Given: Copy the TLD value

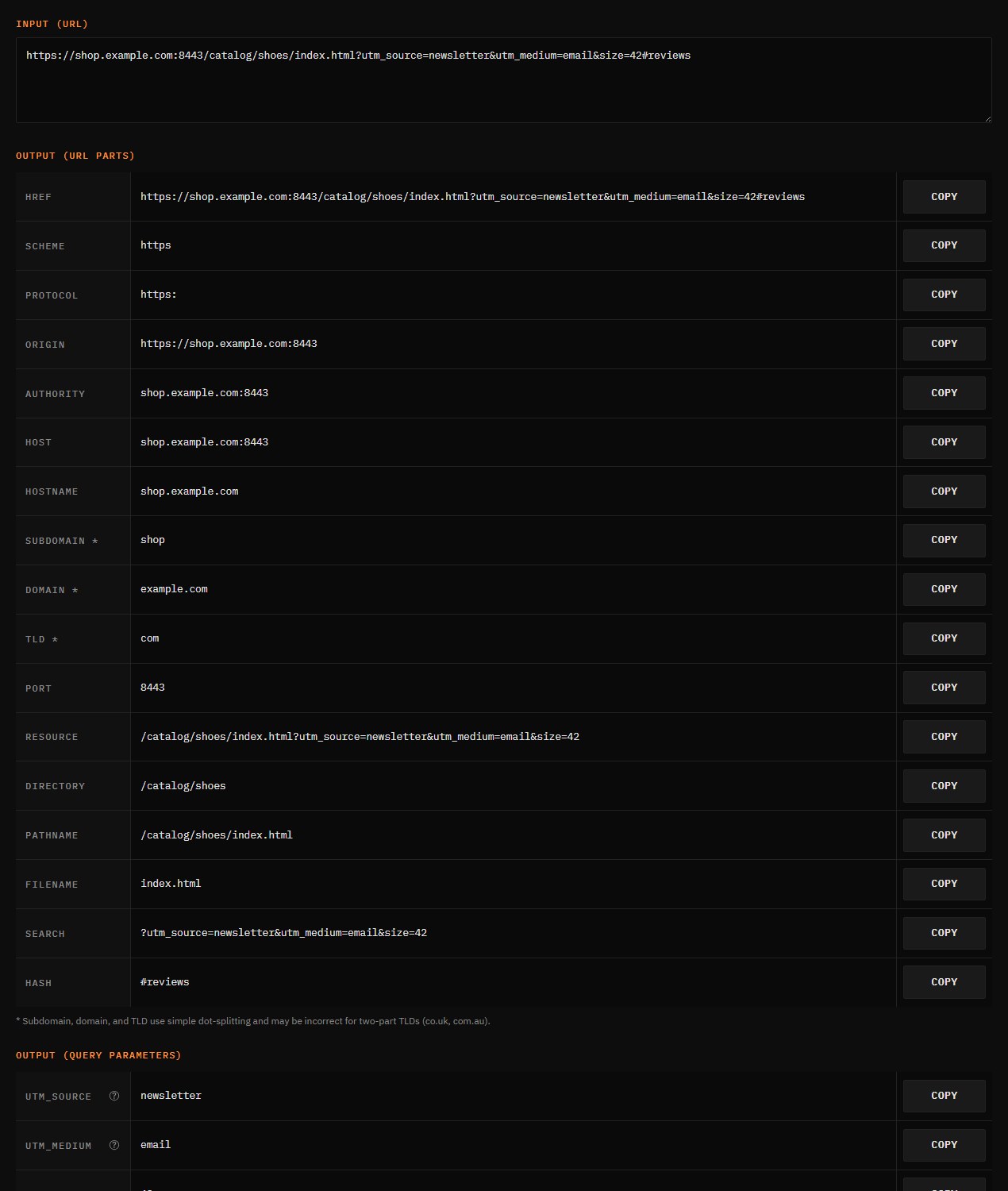Looking at the screenshot, I should (944, 638).
